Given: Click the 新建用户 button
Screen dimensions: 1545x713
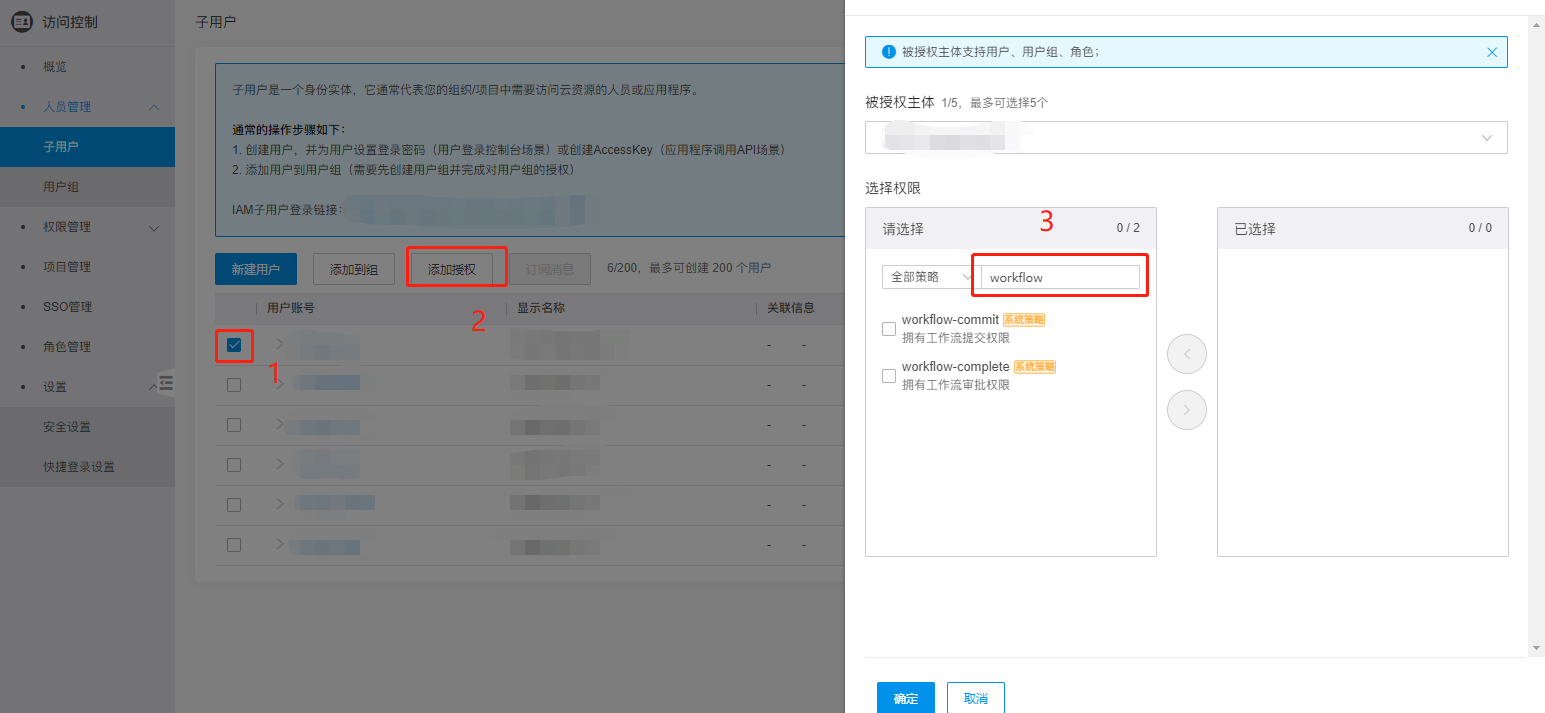Looking at the screenshot, I should click(256, 269).
